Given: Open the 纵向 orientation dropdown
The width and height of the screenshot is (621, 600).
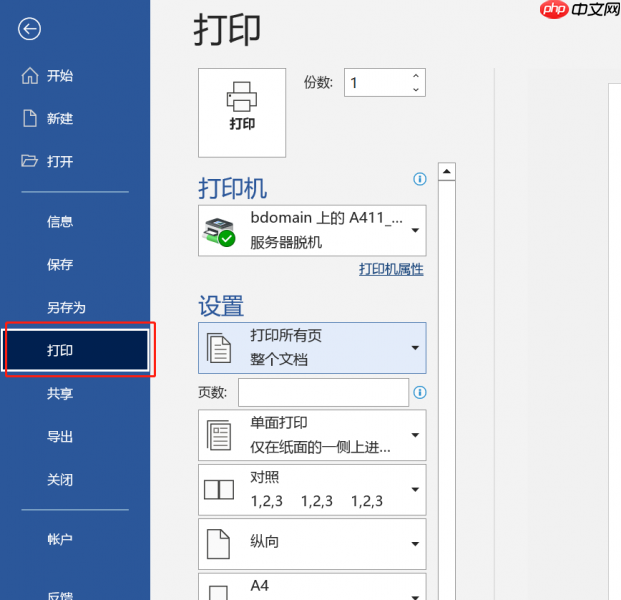Looking at the screenshot, I should (x=312, y=544).
